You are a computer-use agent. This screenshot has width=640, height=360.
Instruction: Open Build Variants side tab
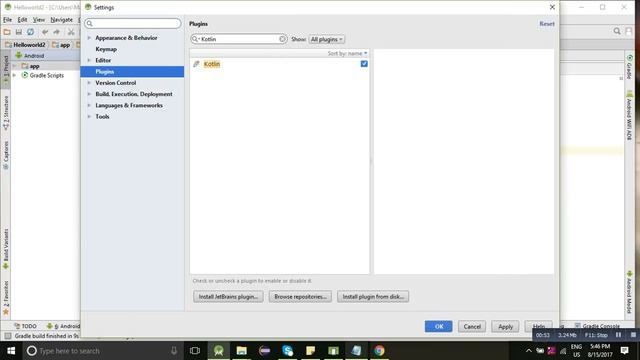pos(6,249)
